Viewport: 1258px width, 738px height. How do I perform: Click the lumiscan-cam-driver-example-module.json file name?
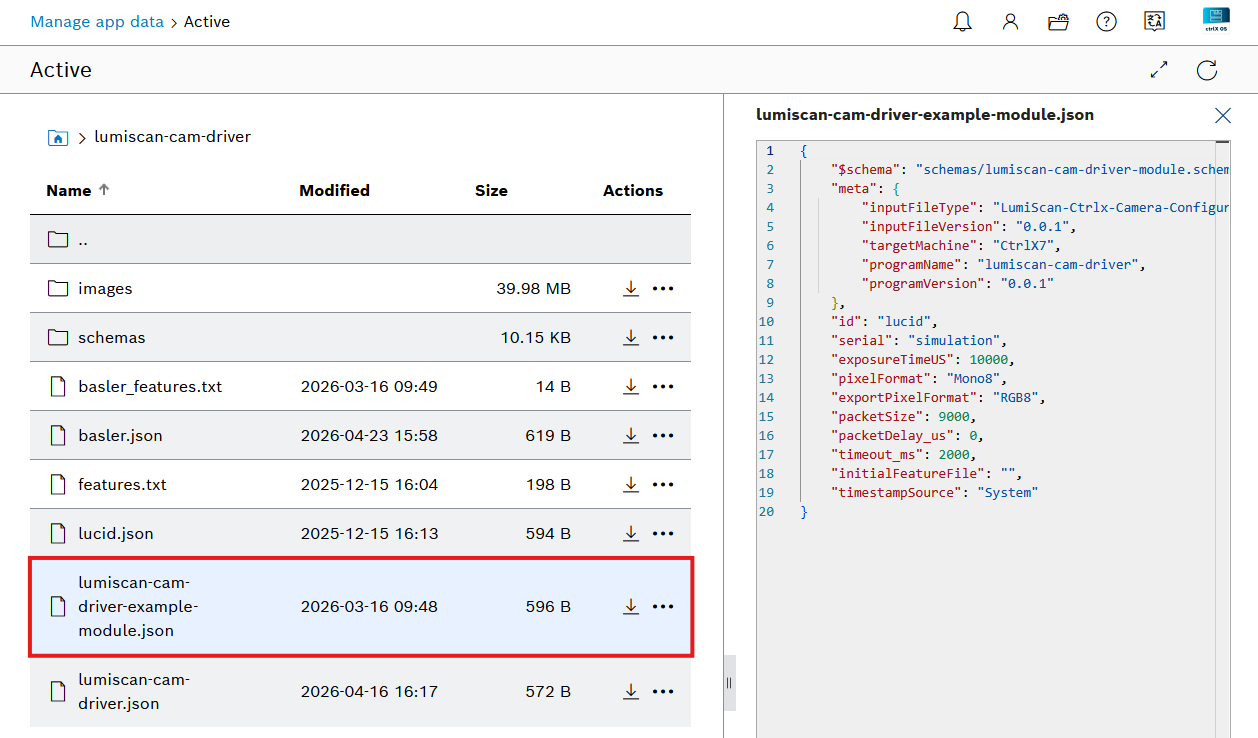[x=138, y=607]
